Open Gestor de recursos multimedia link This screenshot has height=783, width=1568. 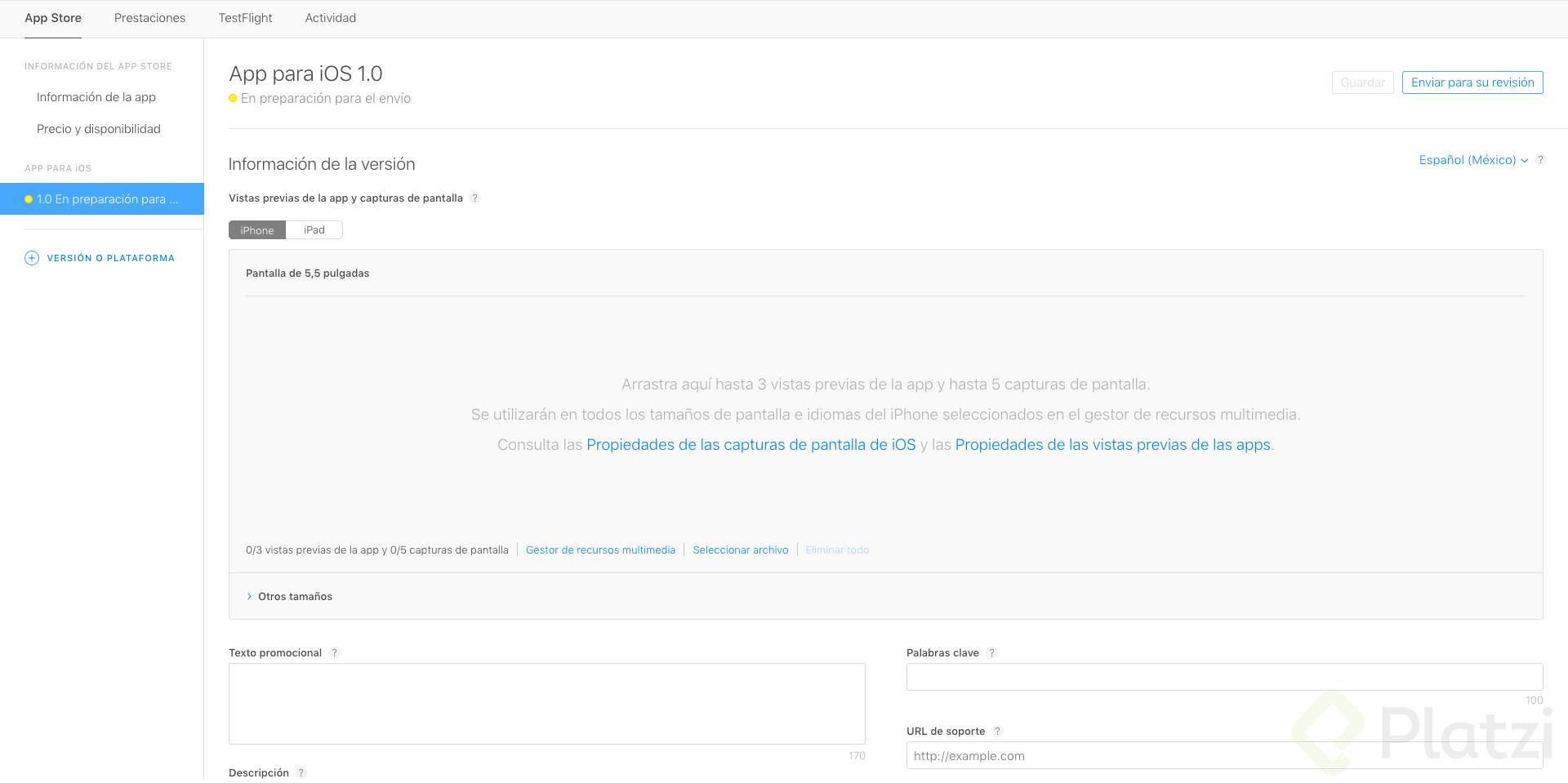coord(600,550)
